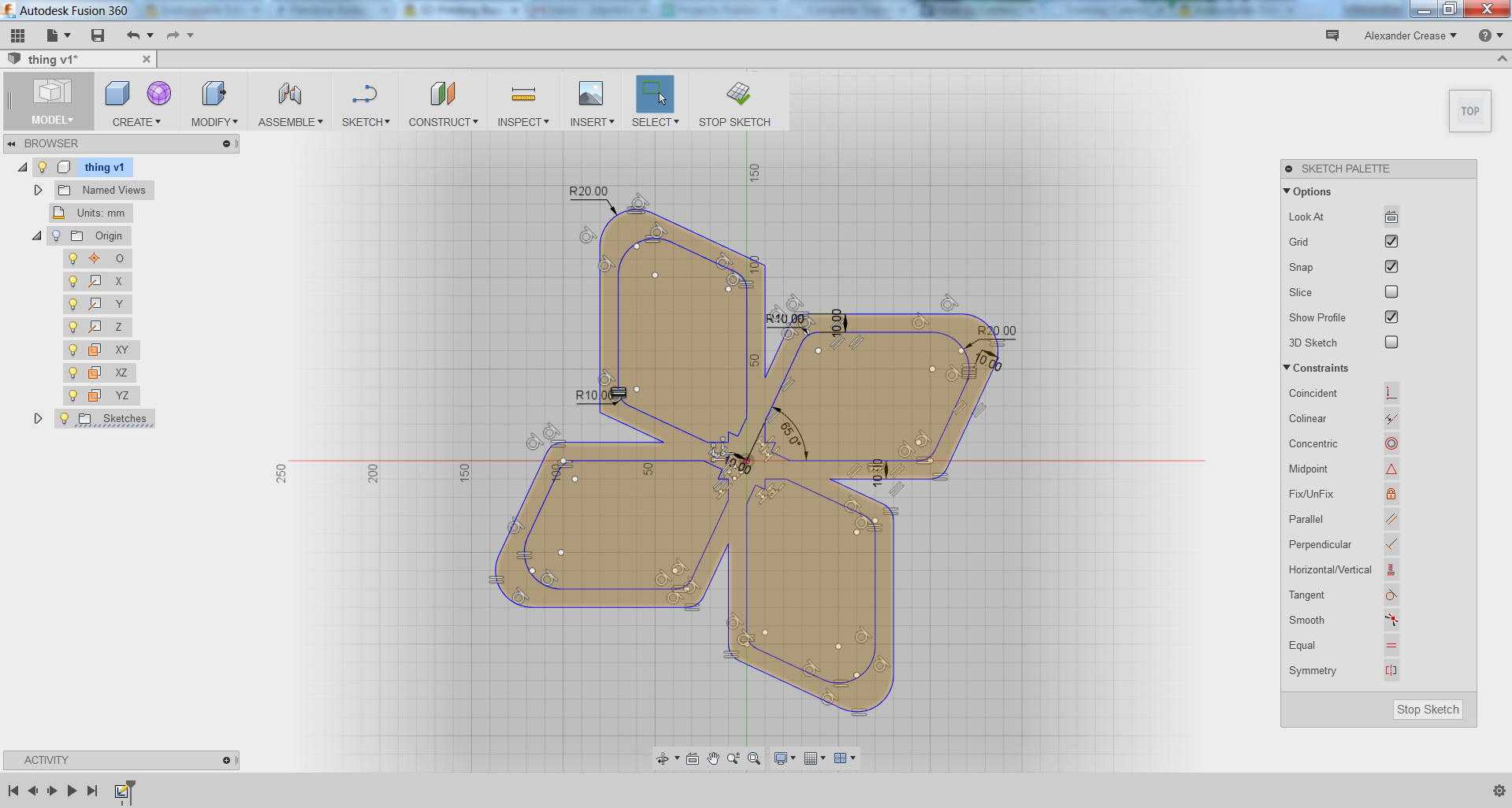Click the TOP label on the ViewCube

point(1469,110)
